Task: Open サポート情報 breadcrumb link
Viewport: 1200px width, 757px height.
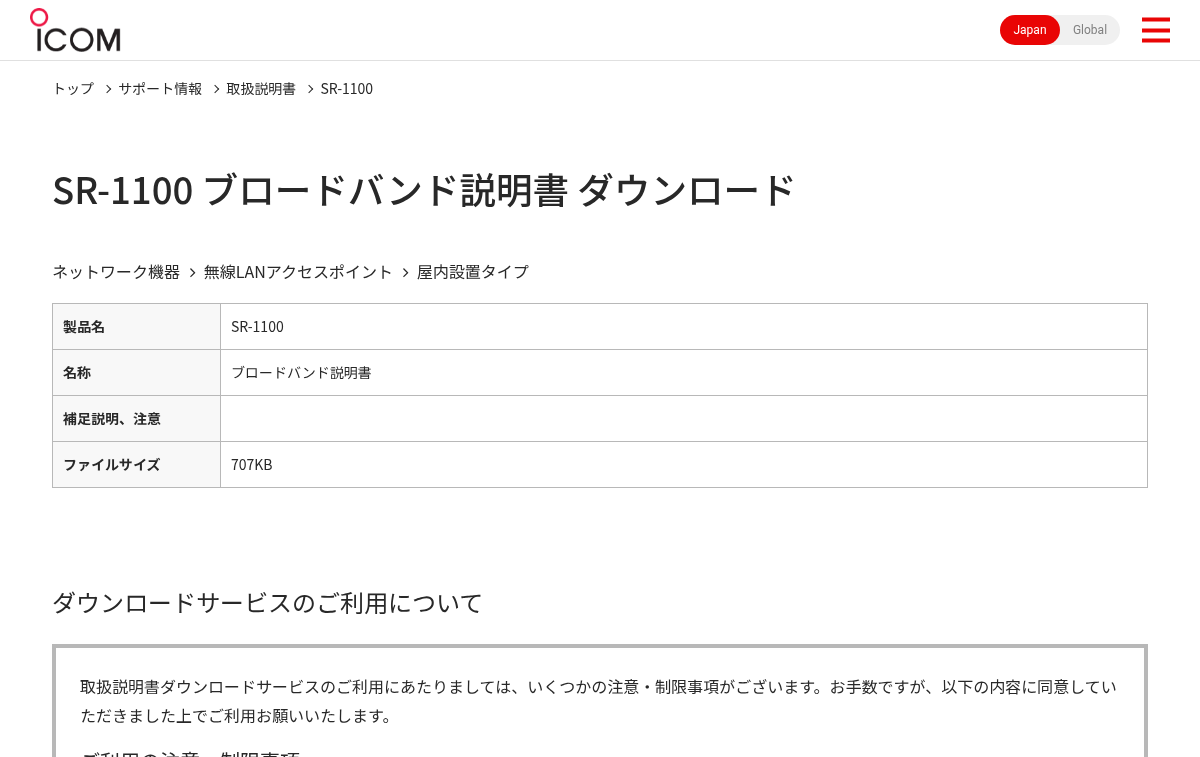Action: (160, 88)
